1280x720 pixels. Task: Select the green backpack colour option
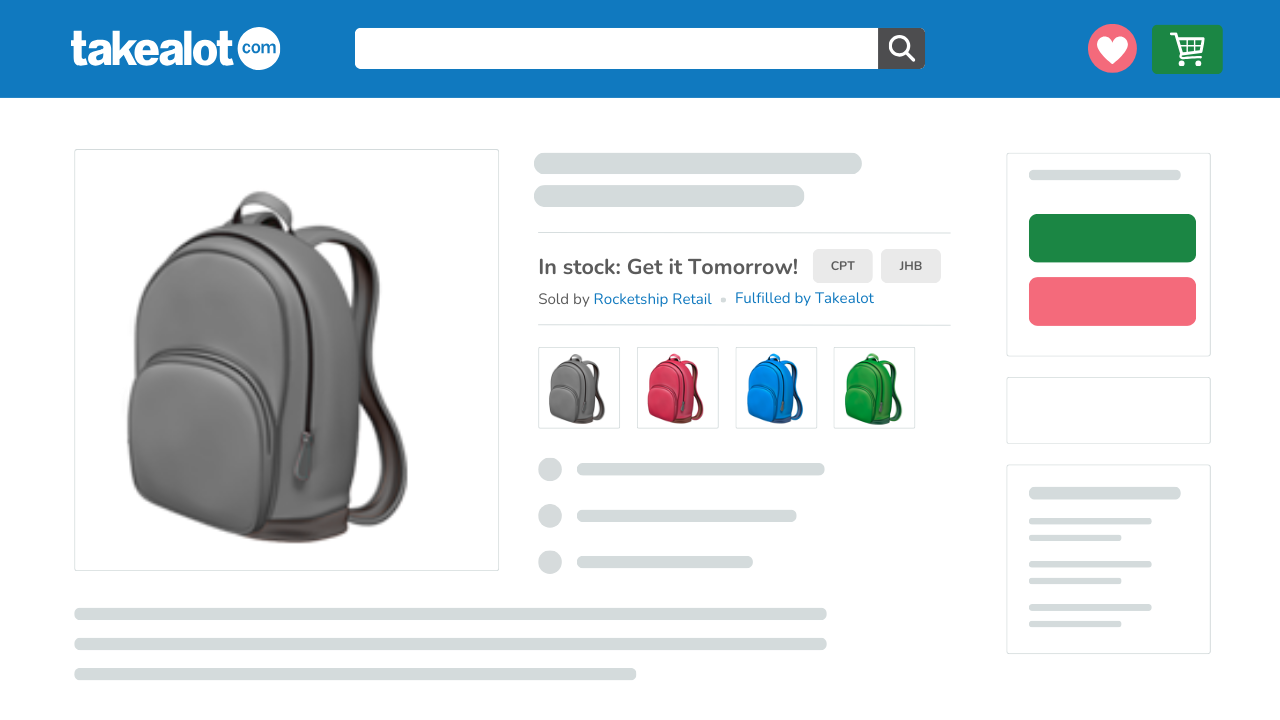(874, 388)
